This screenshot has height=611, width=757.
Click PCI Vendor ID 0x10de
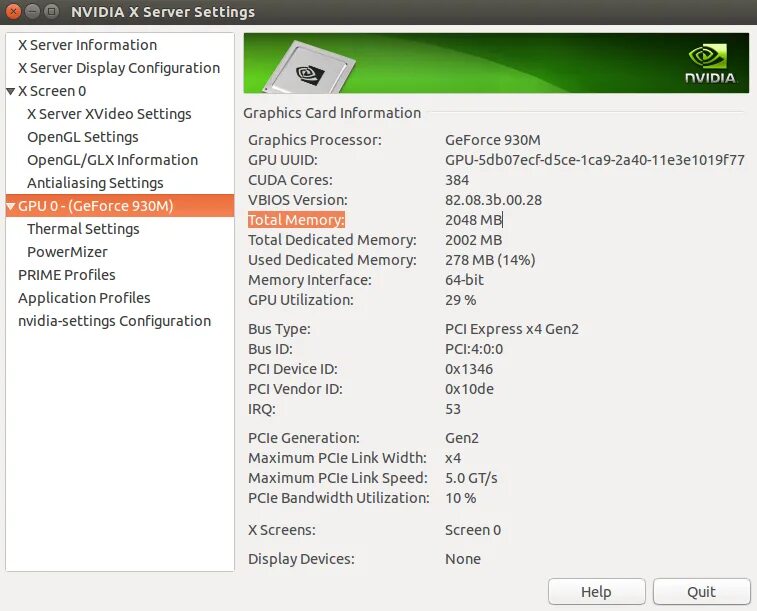469,389
